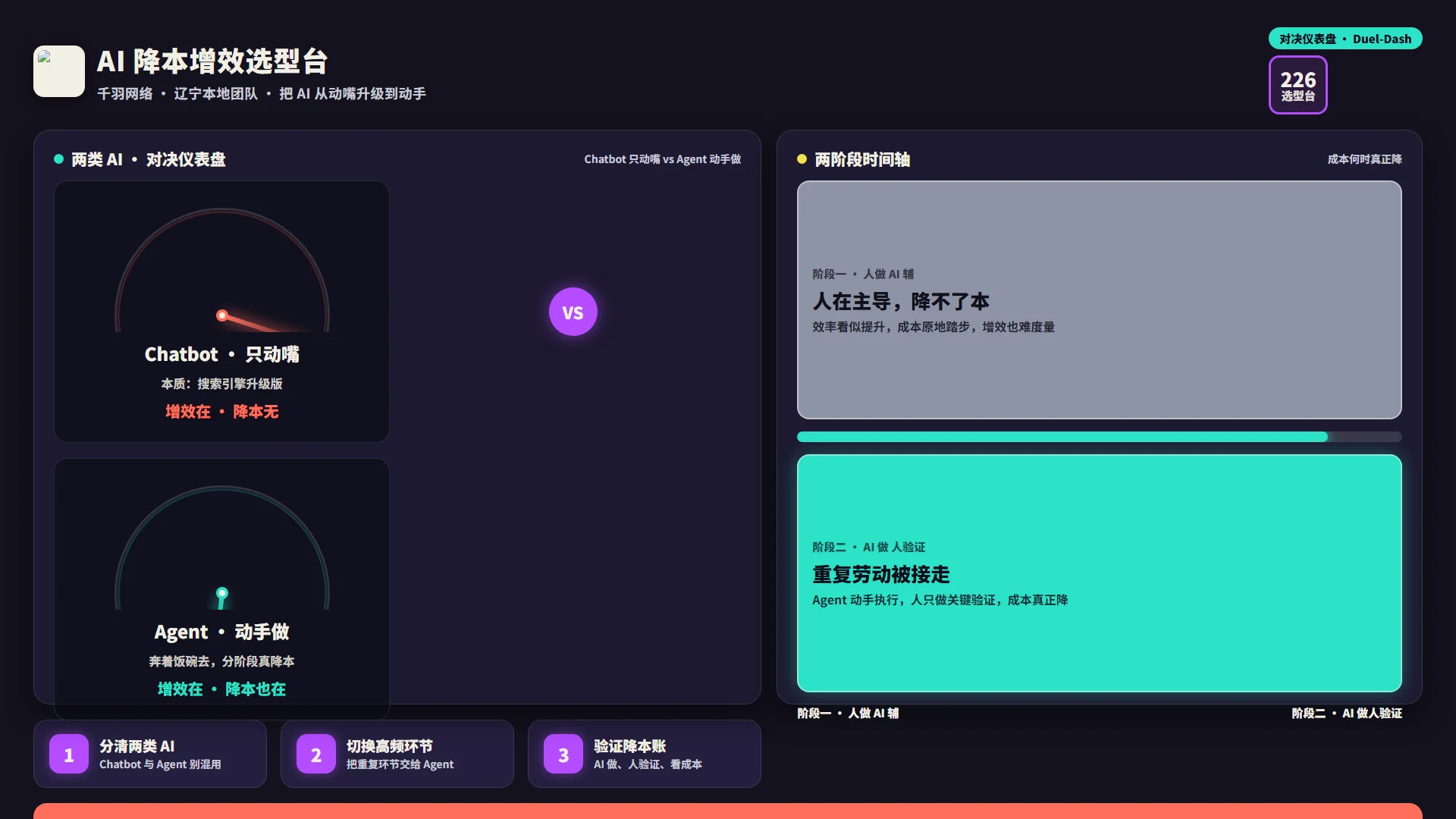Open the 切换高频环节 step card
Image resolution: width=1456 pixels, height=819 pixels.
(x=397, y=754)
